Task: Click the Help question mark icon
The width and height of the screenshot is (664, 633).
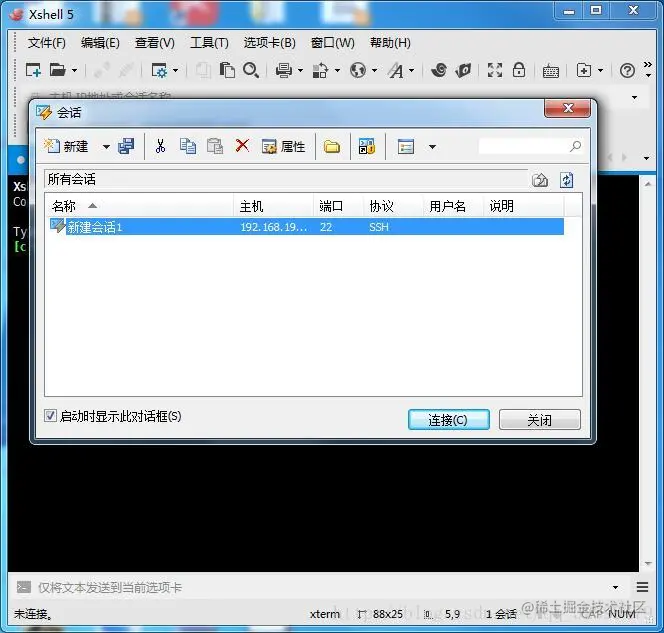Action: coord(627,70)
